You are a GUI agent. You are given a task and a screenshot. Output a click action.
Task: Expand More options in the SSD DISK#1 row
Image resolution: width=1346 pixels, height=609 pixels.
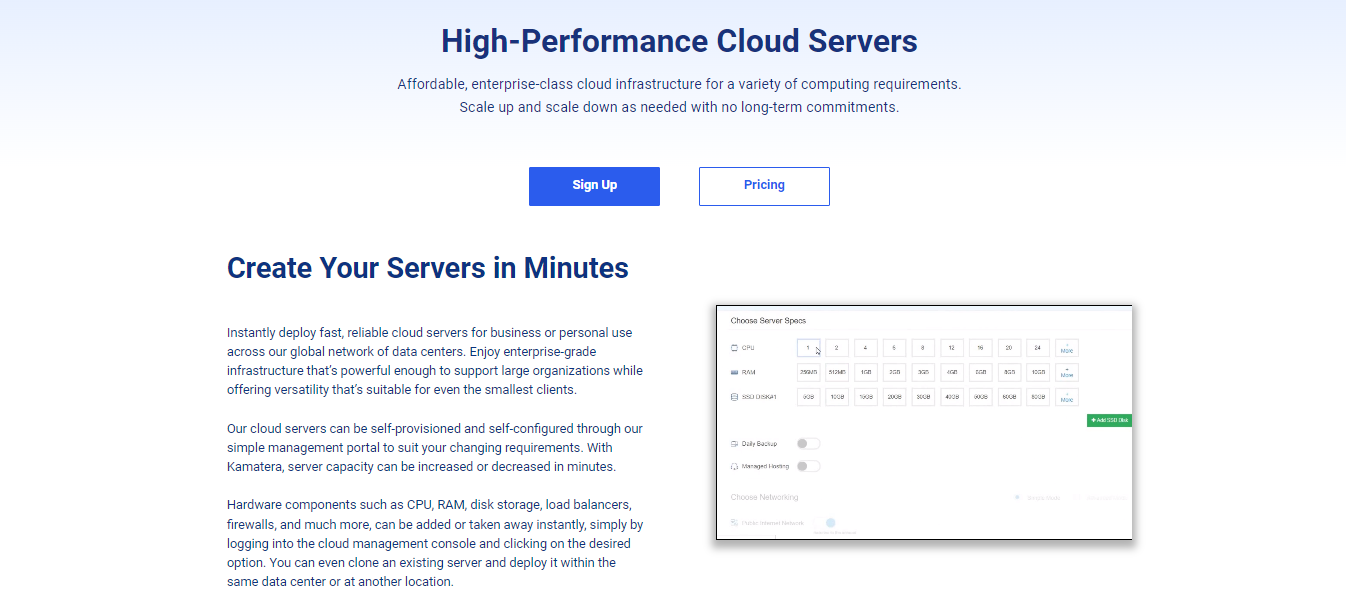pyautogui.click(x=1067, y=397)
